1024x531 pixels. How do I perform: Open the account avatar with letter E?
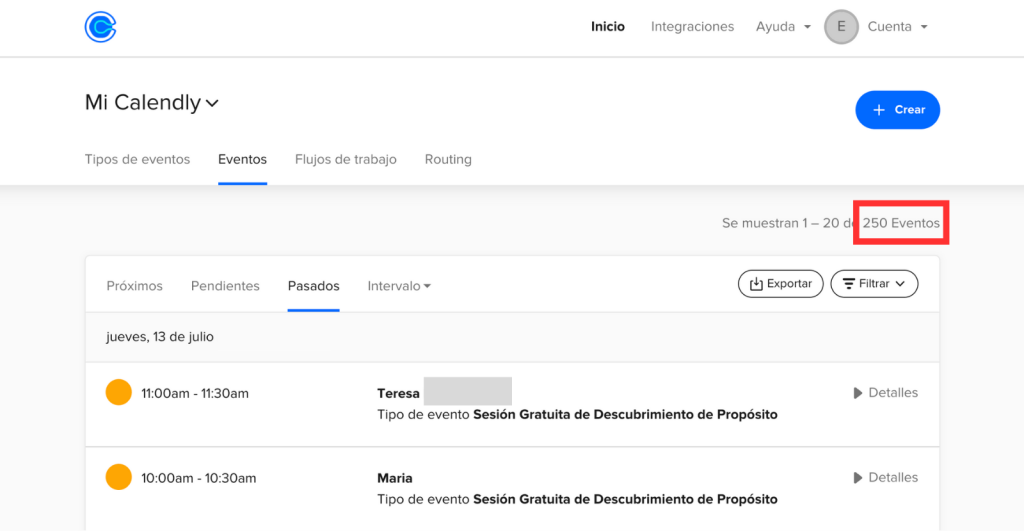tap(841, 27)
